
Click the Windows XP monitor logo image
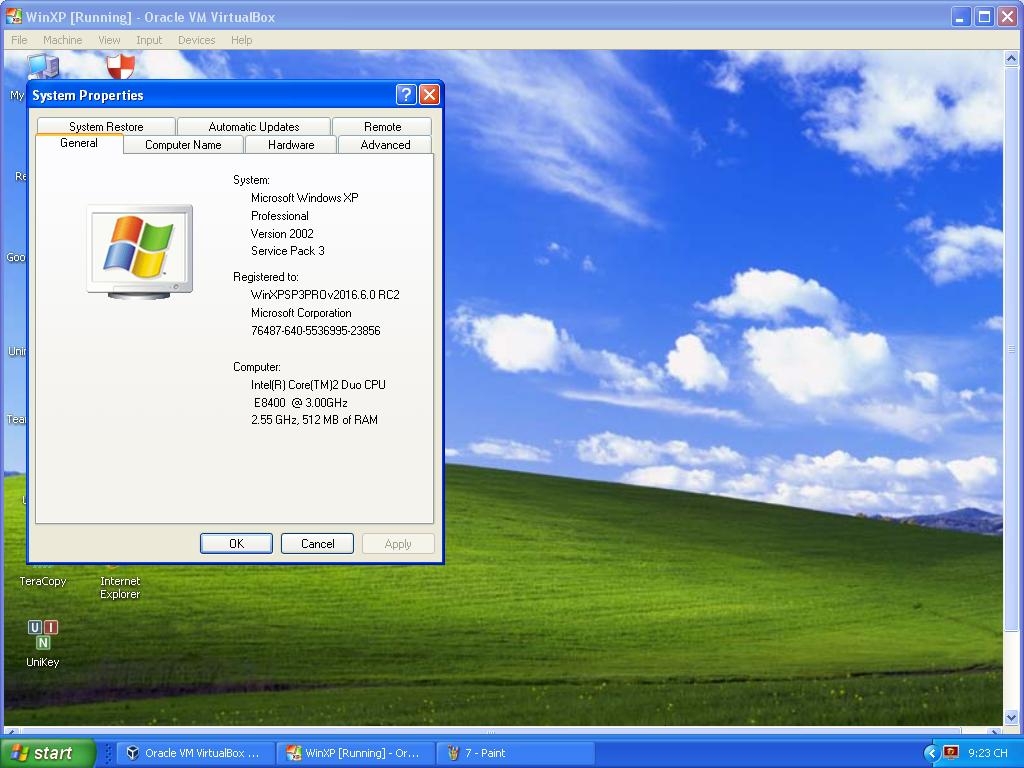tap(140, 250)
